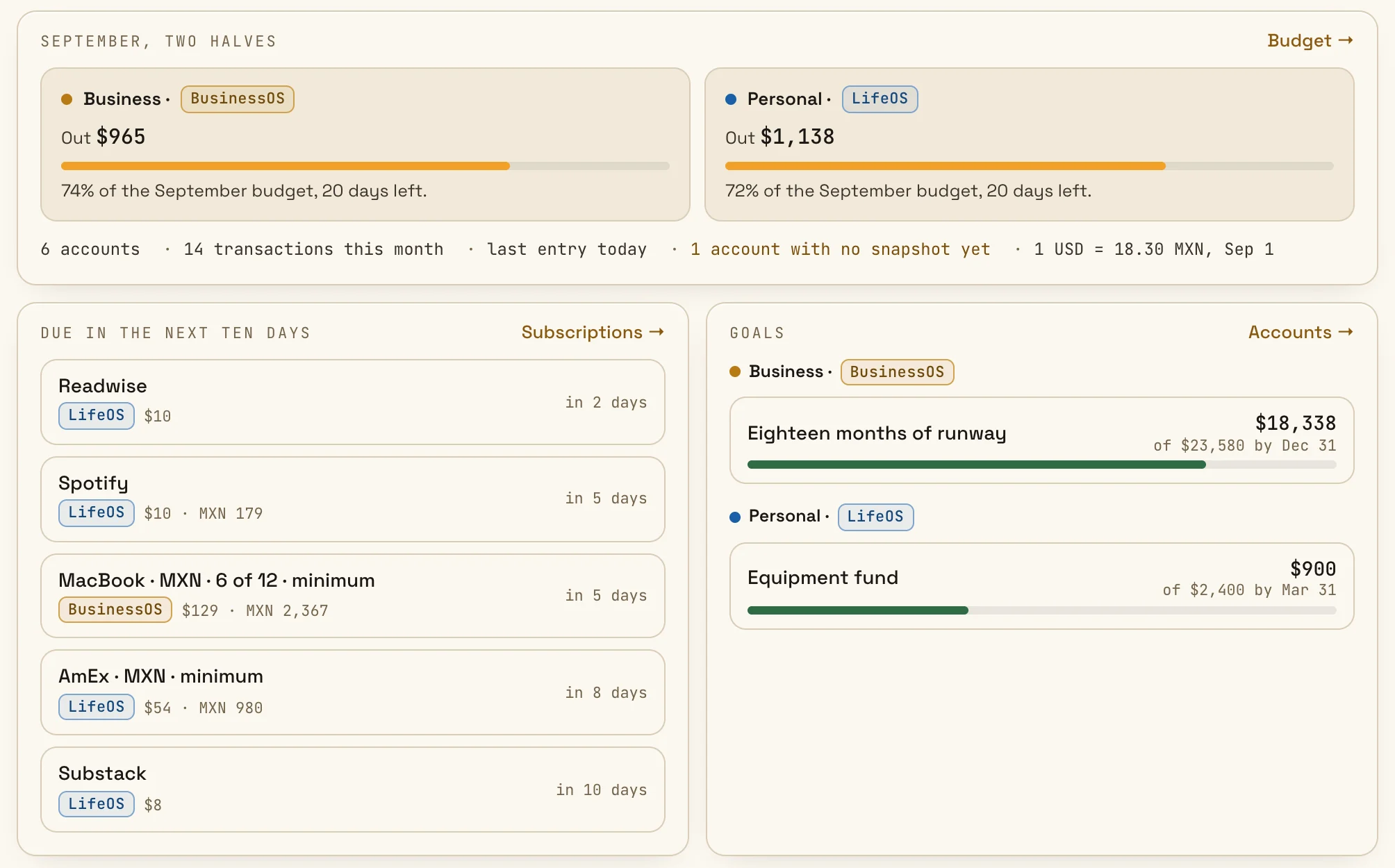Click the '$129 · MXN 2,367' amount on MacBook
Viewport: 1395px width, 868px height.
pyautogui.click(x=255, y=611)
